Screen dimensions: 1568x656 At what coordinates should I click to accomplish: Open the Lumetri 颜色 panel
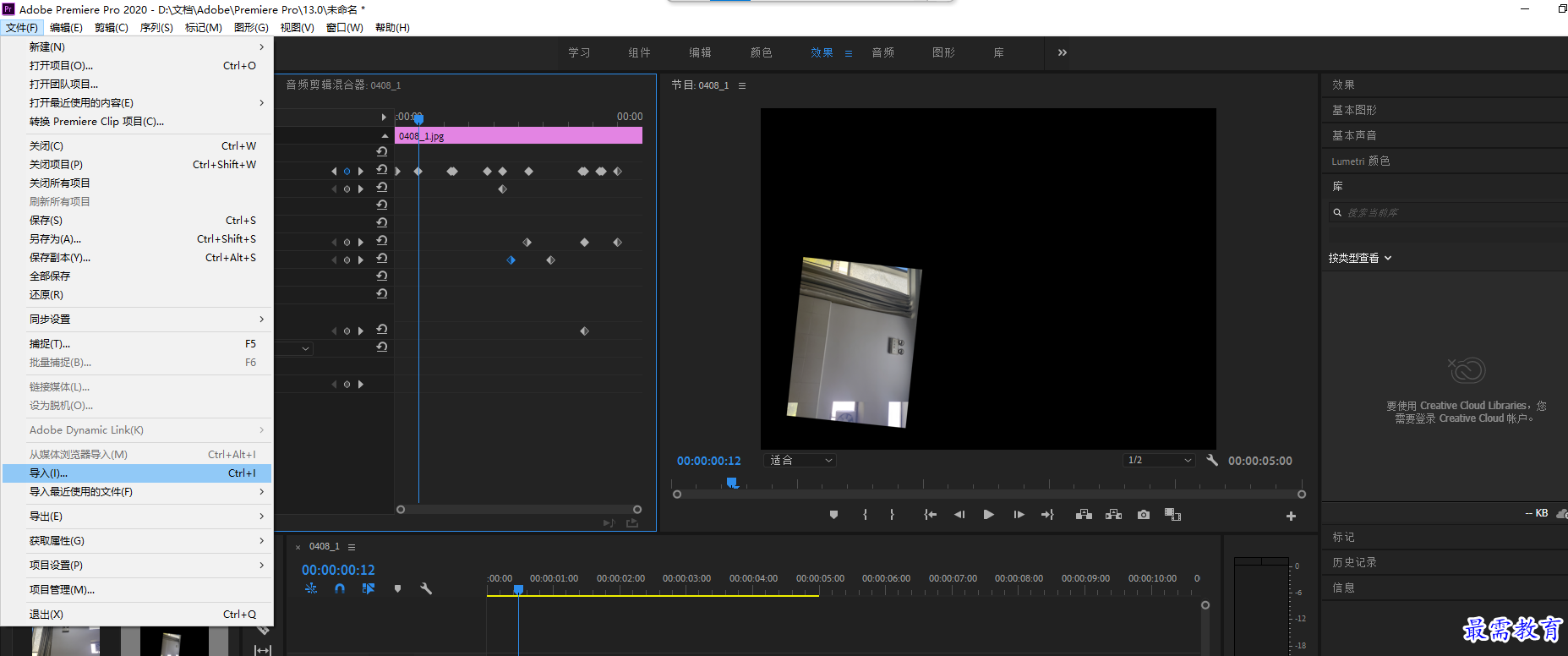[1360, 161]
